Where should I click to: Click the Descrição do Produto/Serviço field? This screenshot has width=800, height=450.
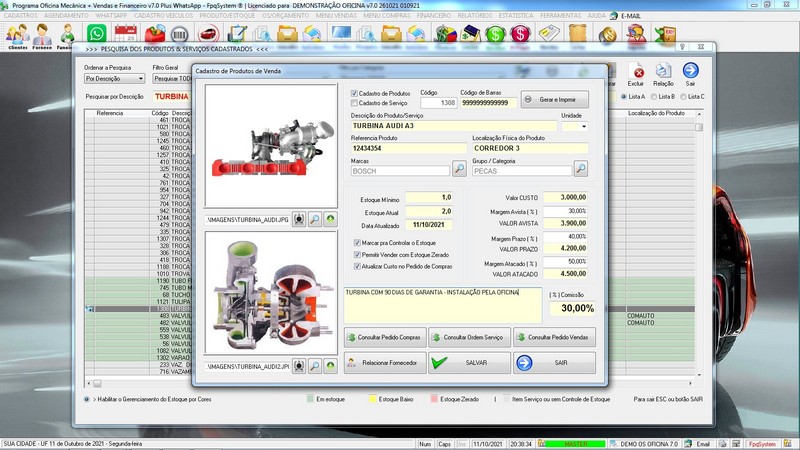coord(454,126)
